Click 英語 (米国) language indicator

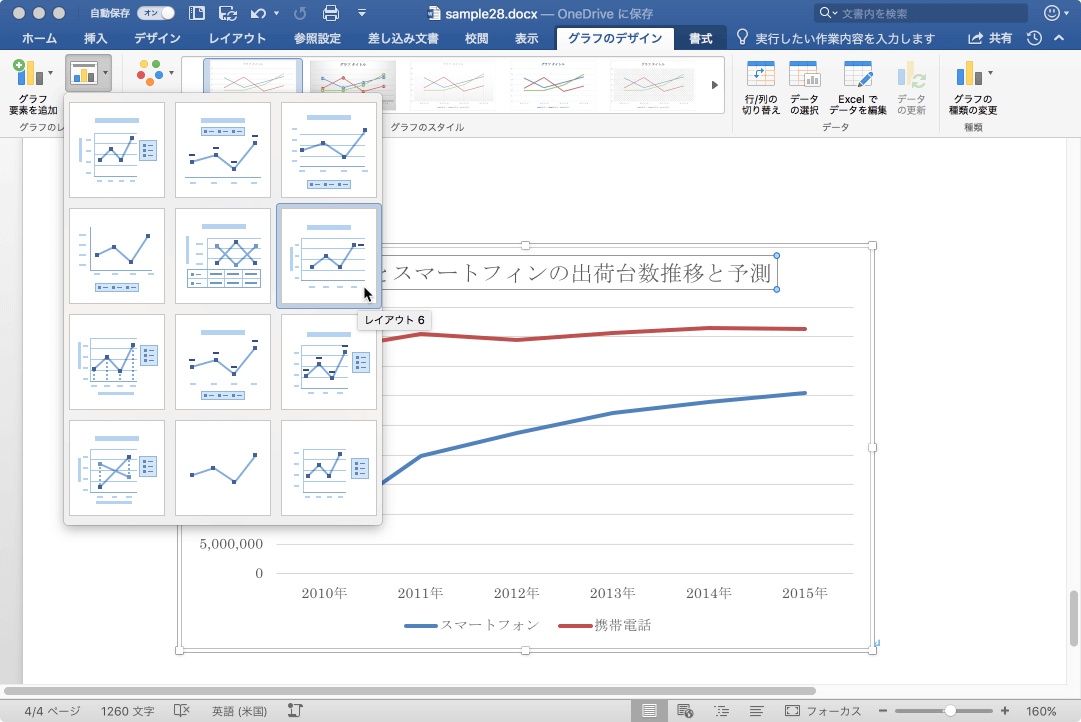(x=239, y=711)
